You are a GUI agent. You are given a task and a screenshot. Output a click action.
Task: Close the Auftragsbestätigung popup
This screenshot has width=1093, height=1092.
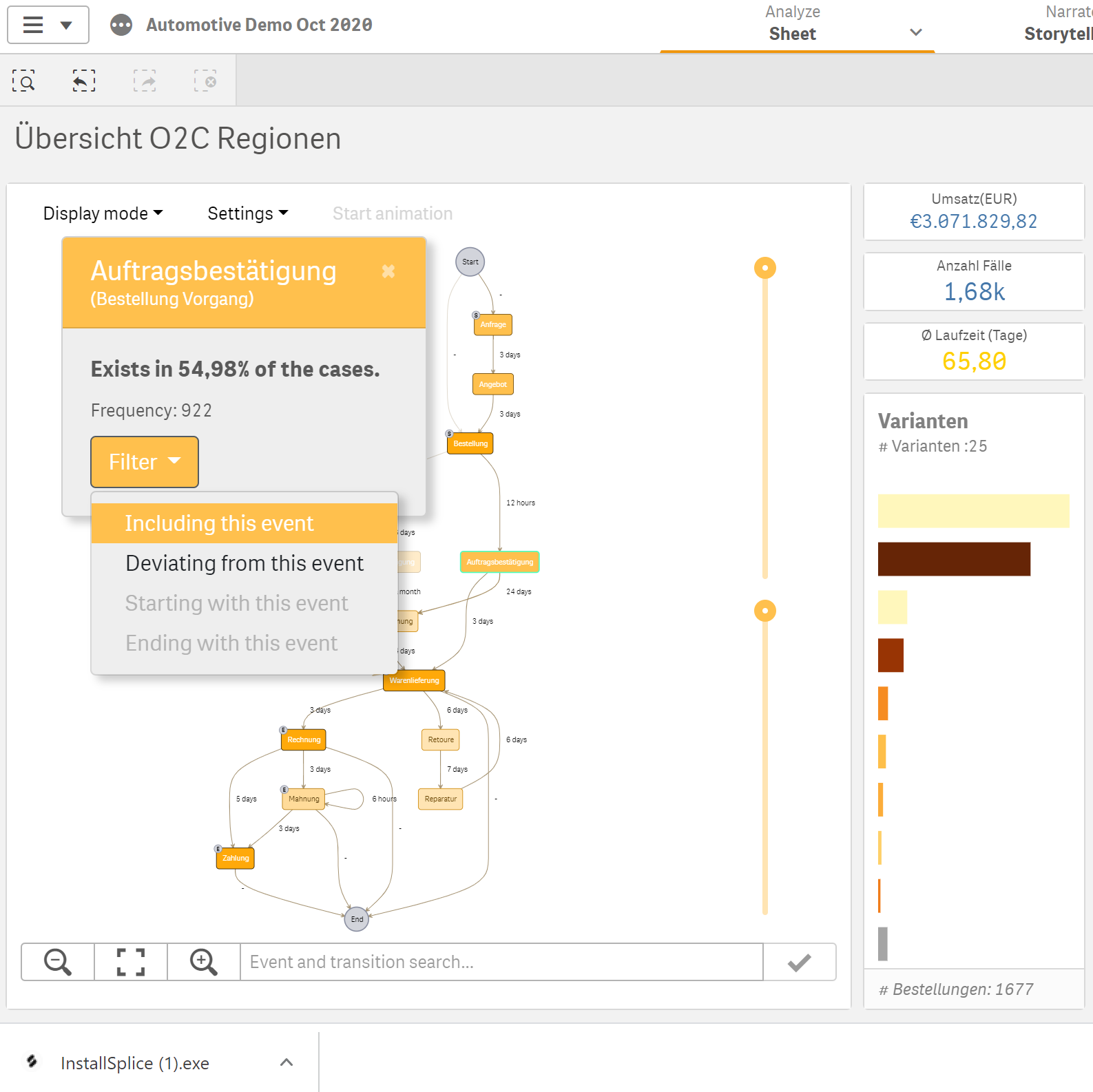(388, 271)
